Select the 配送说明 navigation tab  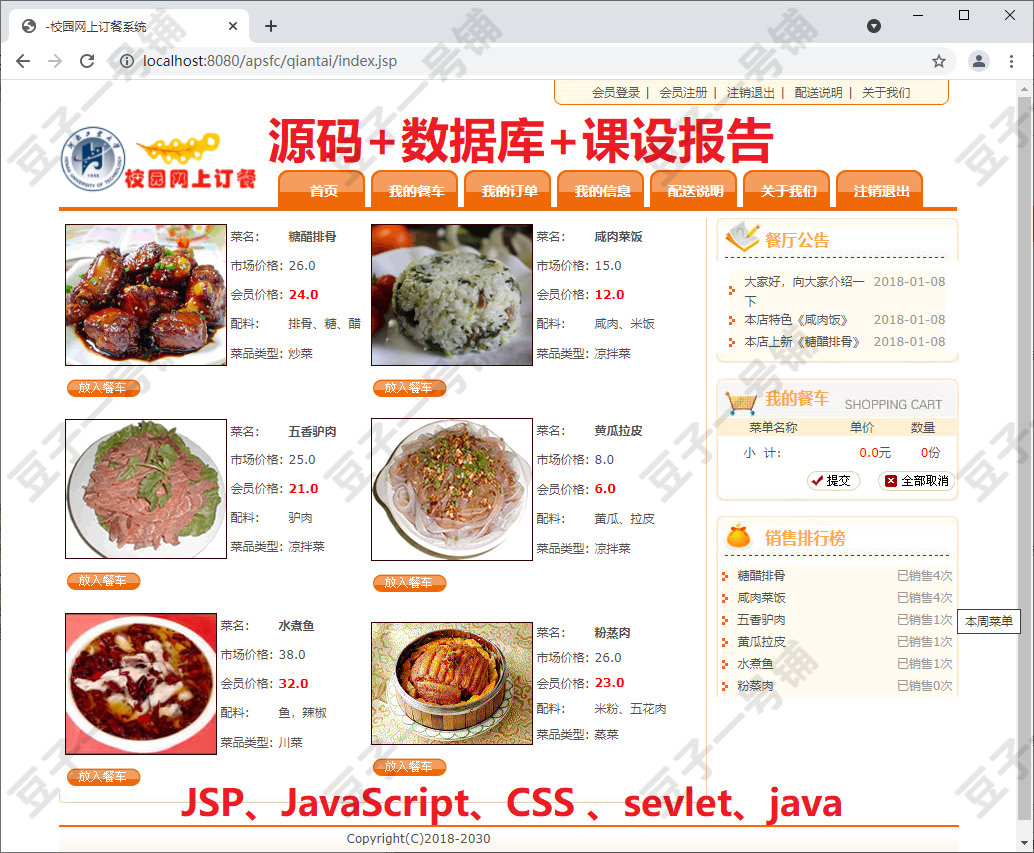point(694,190)
